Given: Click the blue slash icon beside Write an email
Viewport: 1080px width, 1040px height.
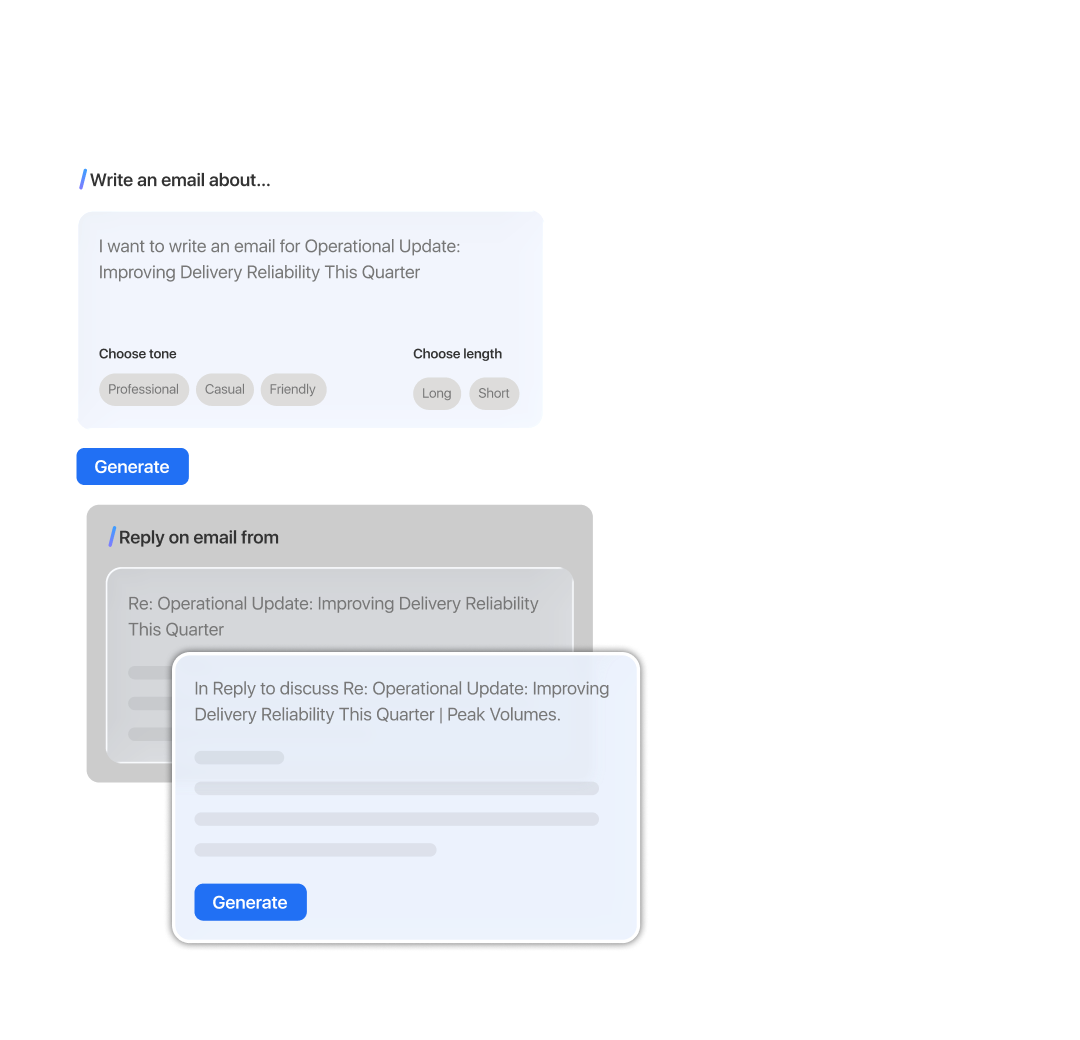Looking at the screenshot, I should point(83,179).
